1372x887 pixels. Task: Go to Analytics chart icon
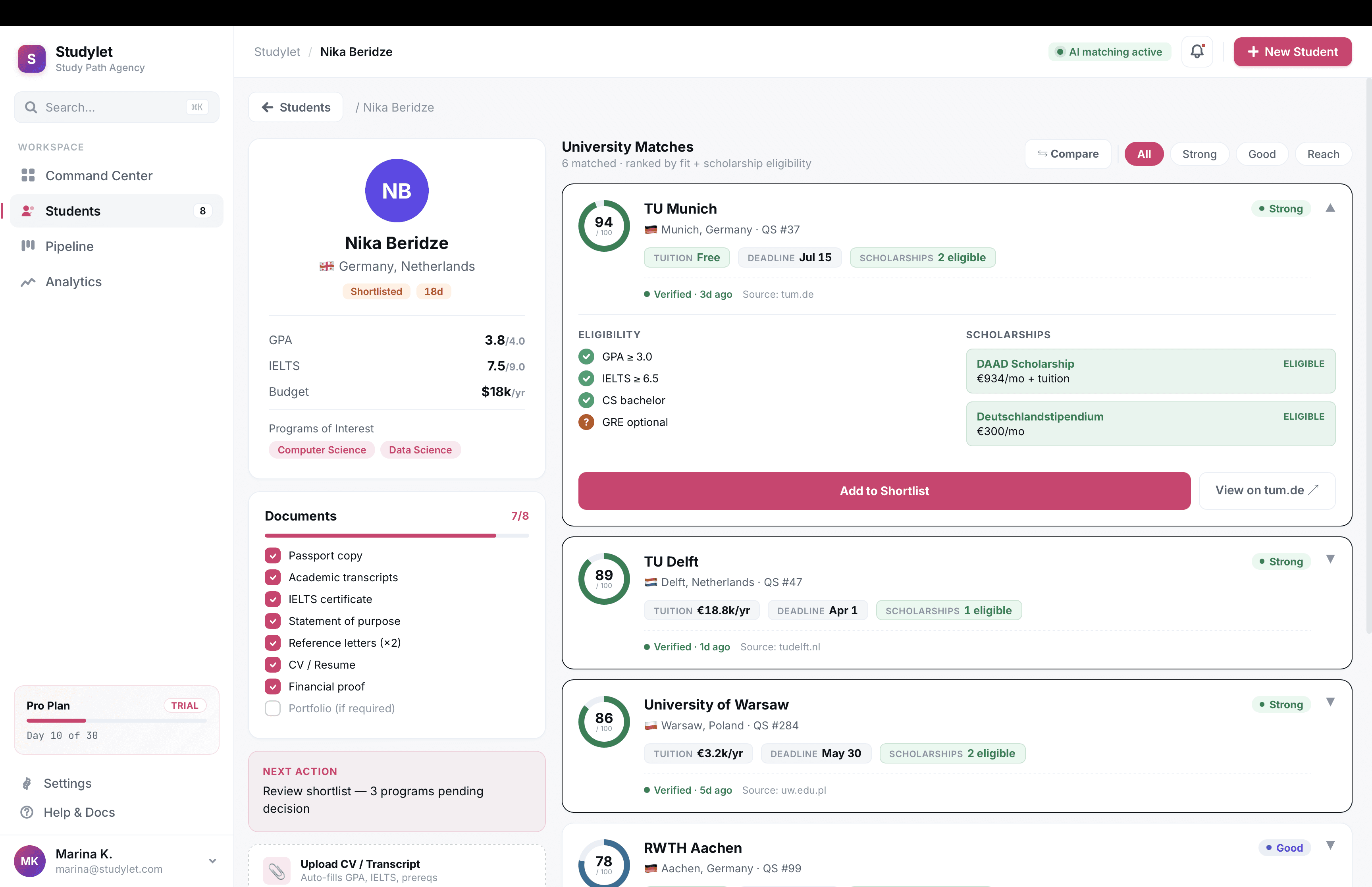pyautogui.click(x=28, y=282)
